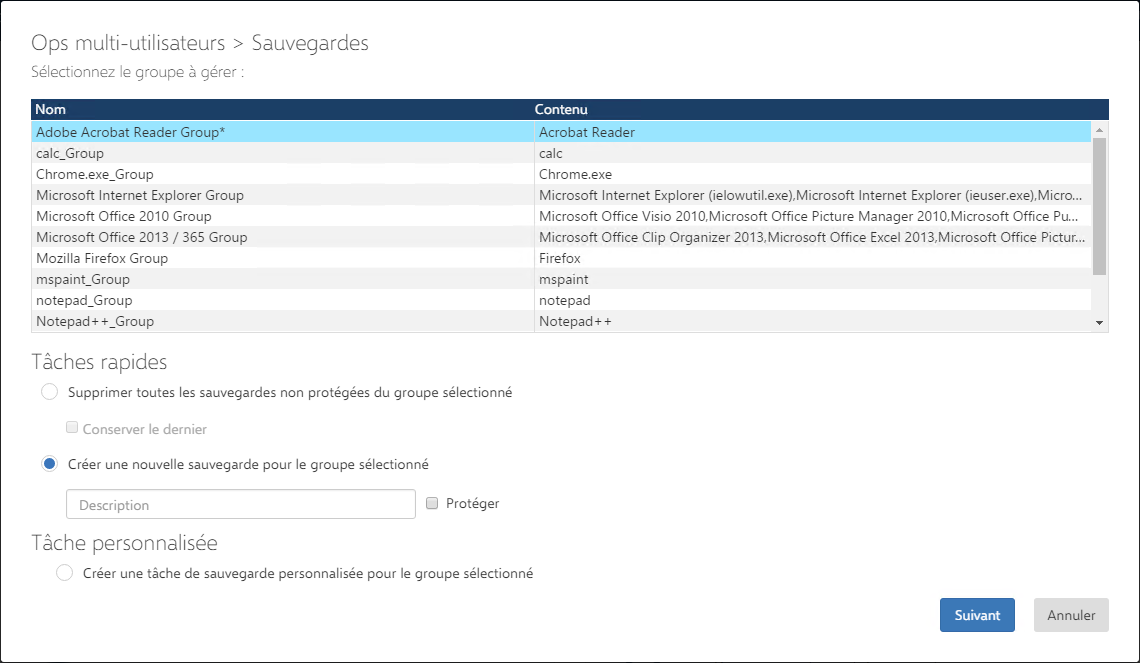Select Microsoft Office 2013 / 365 Group

[141, 237]
